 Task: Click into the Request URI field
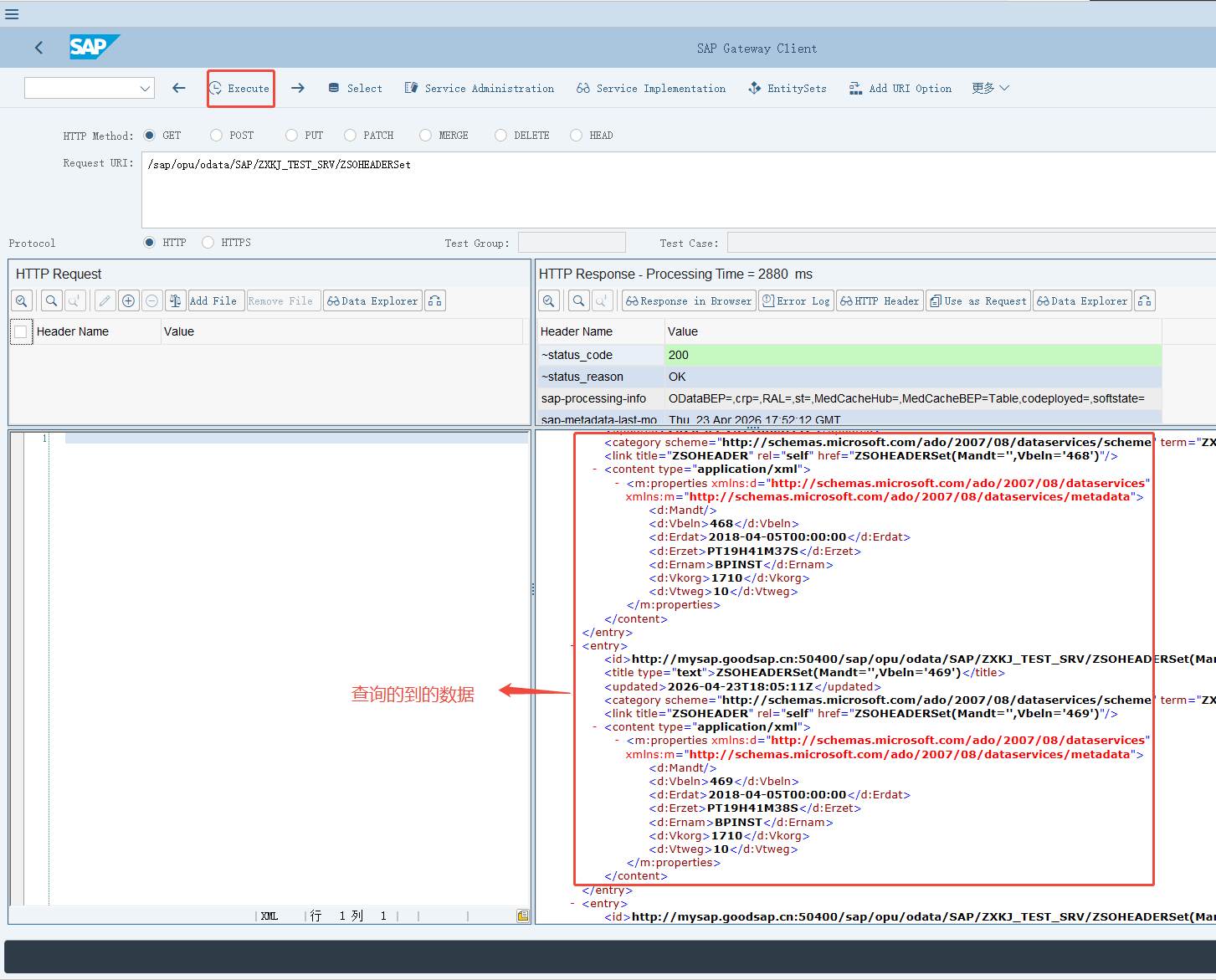[x=679, y=190]
